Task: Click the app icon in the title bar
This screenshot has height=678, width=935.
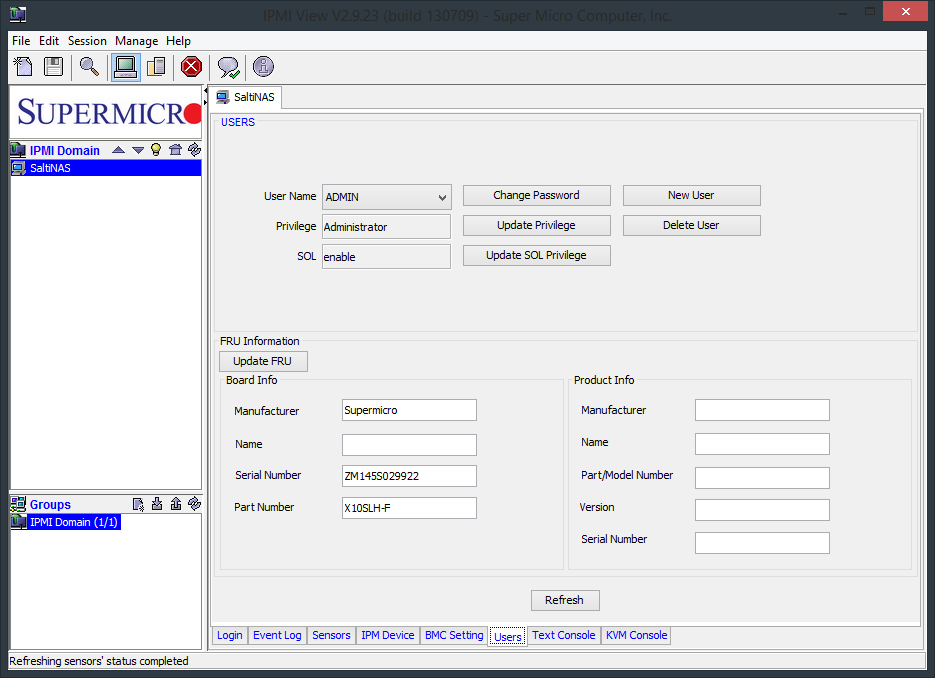Action: [18, 14]
